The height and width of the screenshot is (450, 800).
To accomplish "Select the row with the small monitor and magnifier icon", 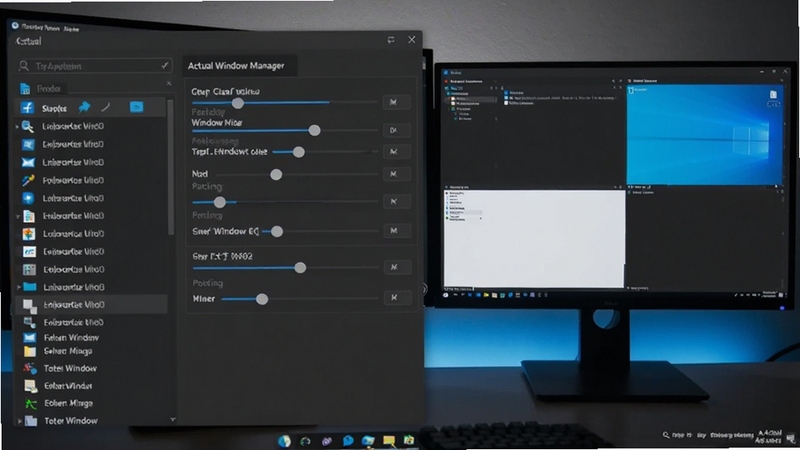I will click(x=91, y=322).
